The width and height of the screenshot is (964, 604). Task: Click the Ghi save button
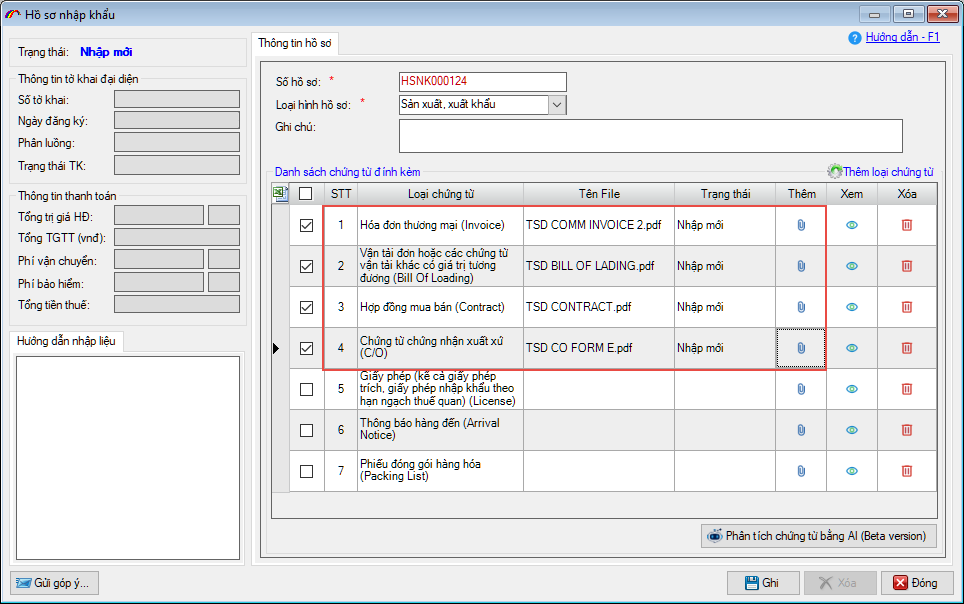[x=762, y=583]
